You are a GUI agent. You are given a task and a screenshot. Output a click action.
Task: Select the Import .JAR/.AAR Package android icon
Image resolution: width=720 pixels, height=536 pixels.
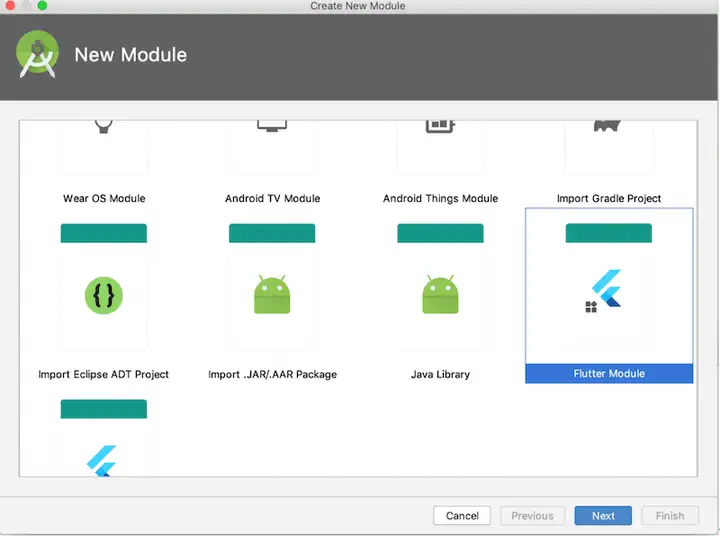pyautogui.click(x=272, y=294)
